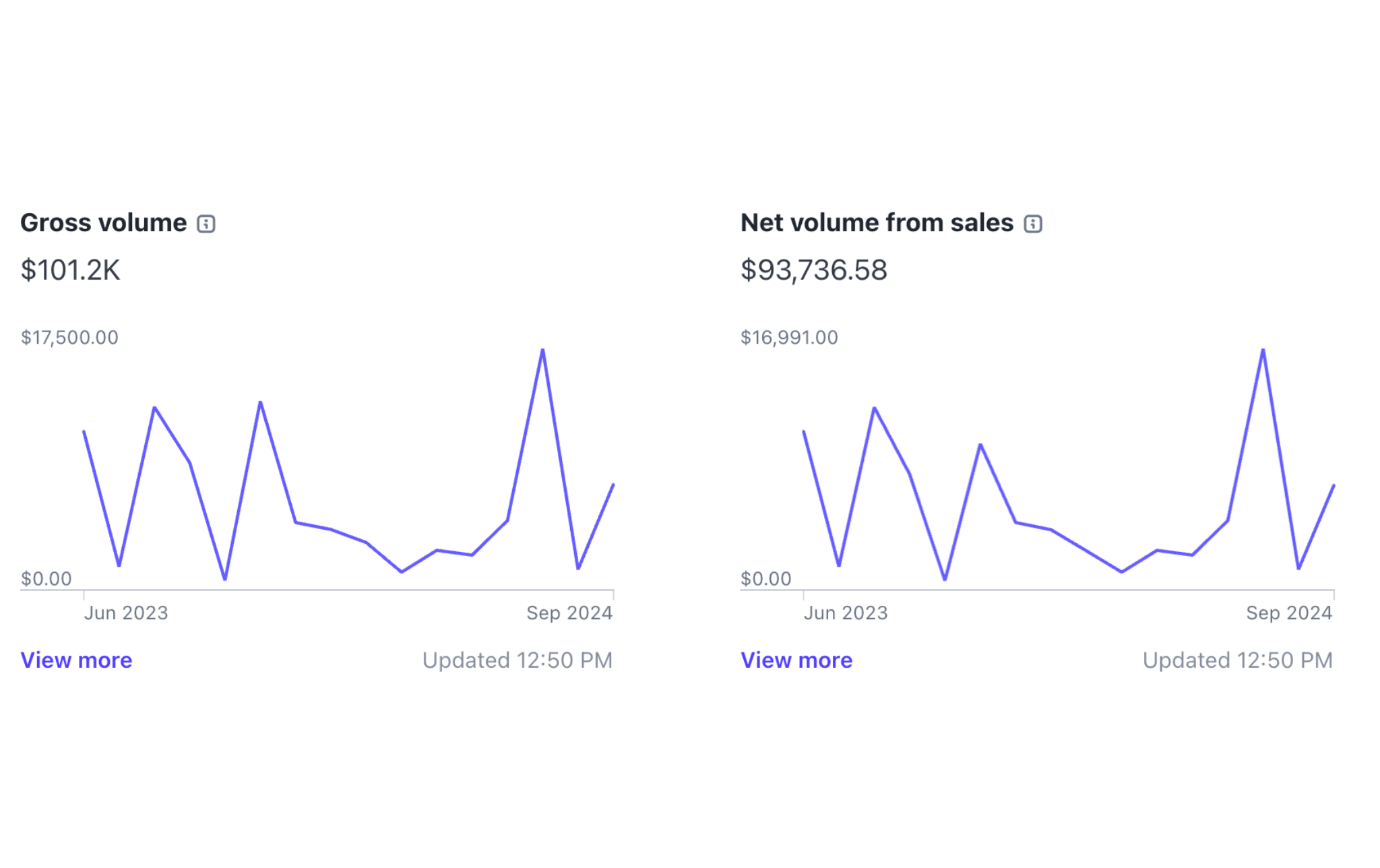
Task: Select the $93,736.58 net volume total
Action: click(814, 270)
